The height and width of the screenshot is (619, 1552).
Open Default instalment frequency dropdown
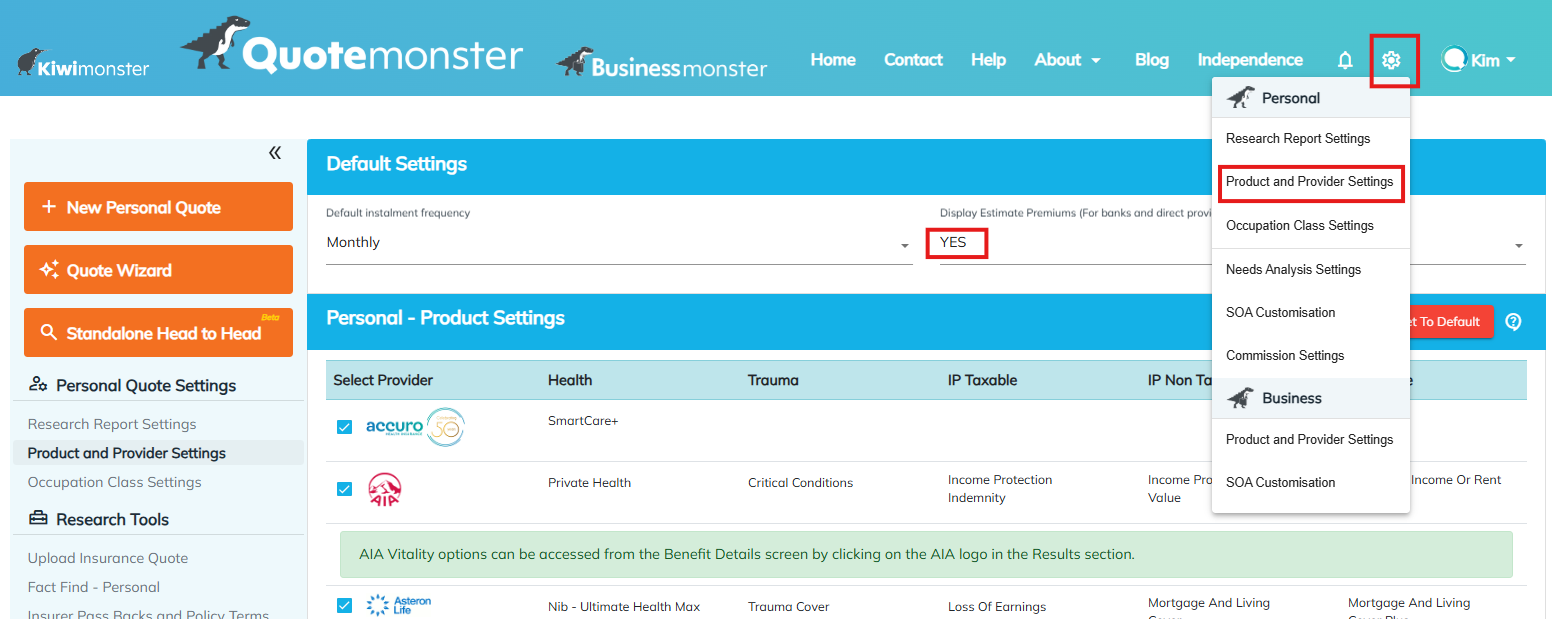tap(619, 243)
